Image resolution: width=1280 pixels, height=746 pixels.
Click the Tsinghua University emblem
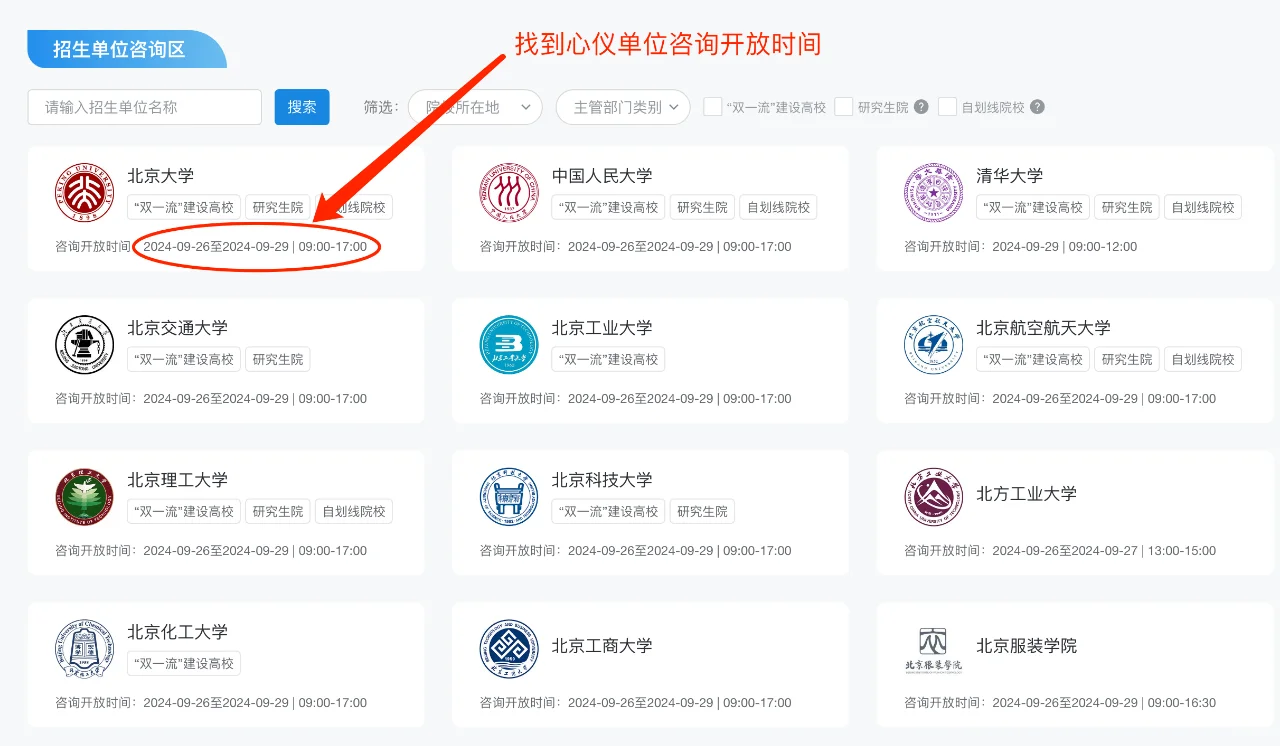point(933,192)
